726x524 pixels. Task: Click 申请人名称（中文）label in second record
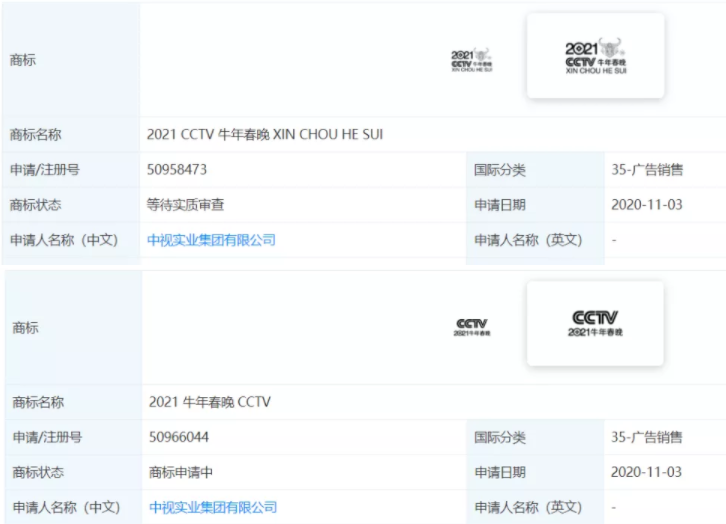click(x=66, y=507)
